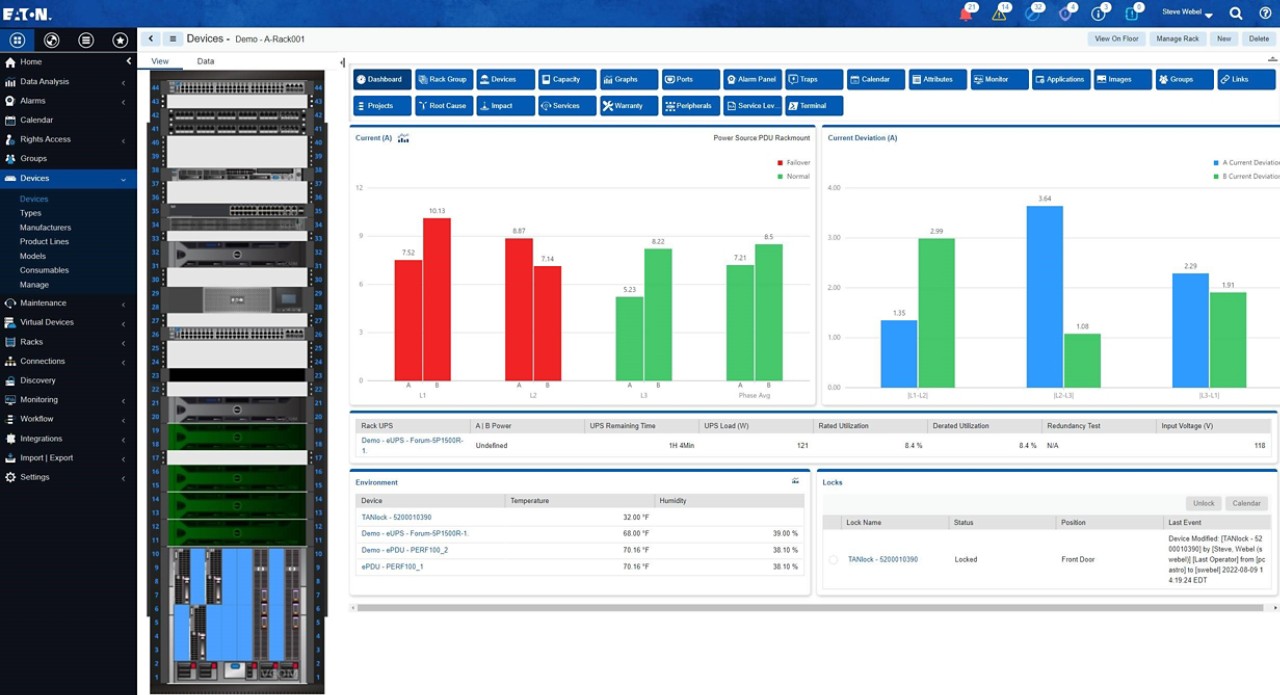1280x695 pixels.
Task: Open Consumables under Devices
Action: 44,270
